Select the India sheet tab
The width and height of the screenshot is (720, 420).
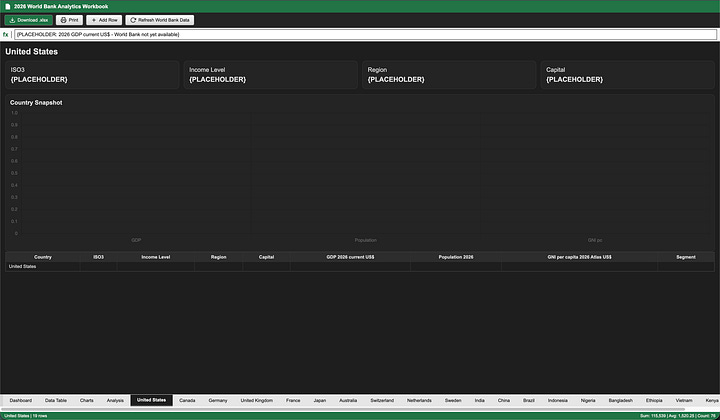[480, 400]
